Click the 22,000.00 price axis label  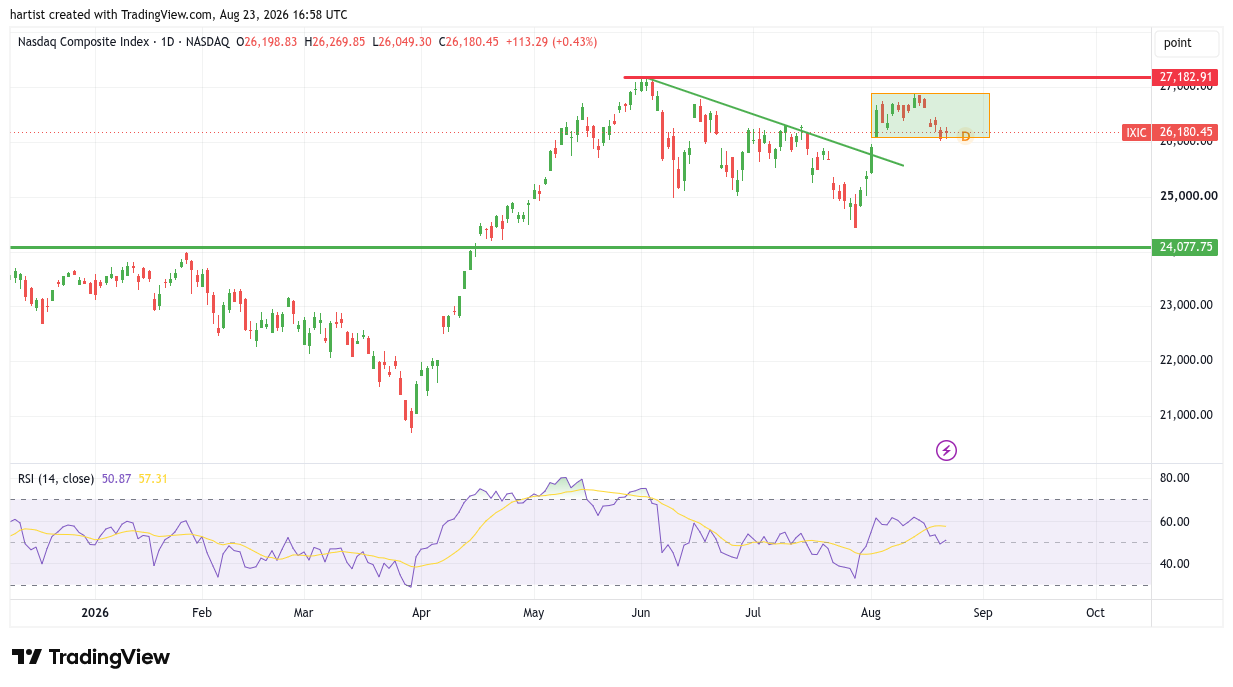click(x=1186, y=360)
